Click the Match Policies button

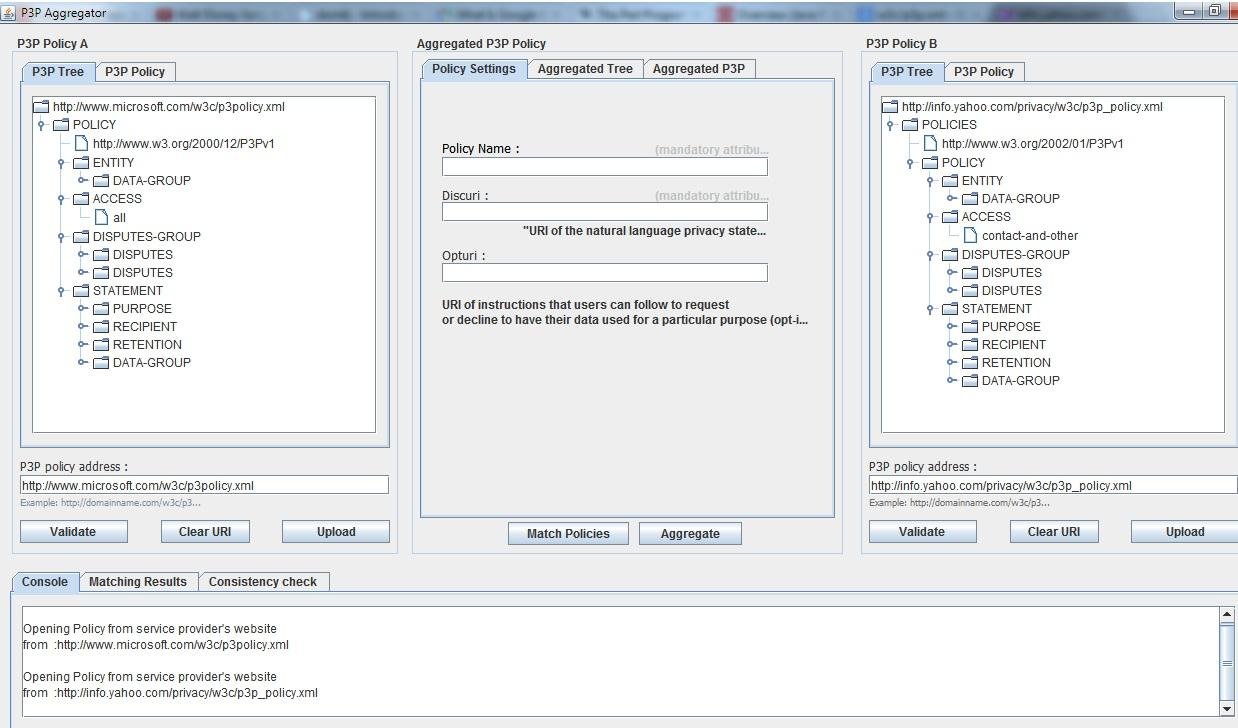pos(568,534)
